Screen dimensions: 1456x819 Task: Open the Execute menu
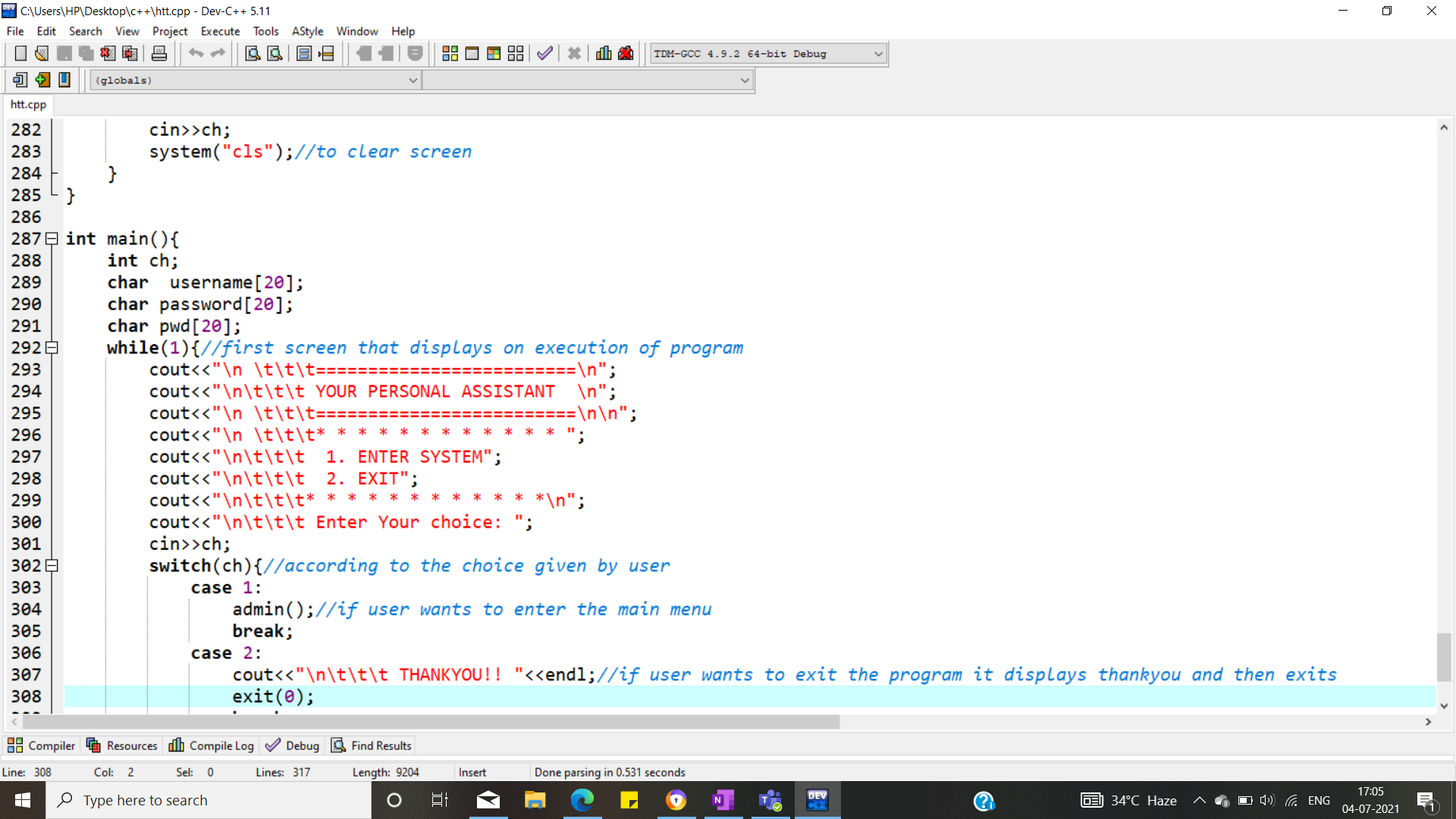[220, 31]
